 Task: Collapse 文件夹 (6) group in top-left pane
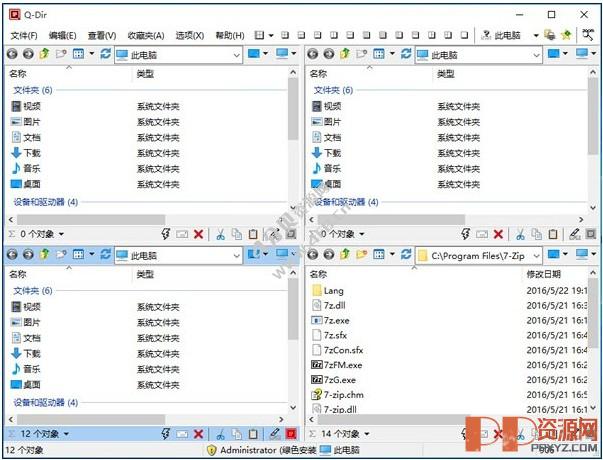click(33, 90)
